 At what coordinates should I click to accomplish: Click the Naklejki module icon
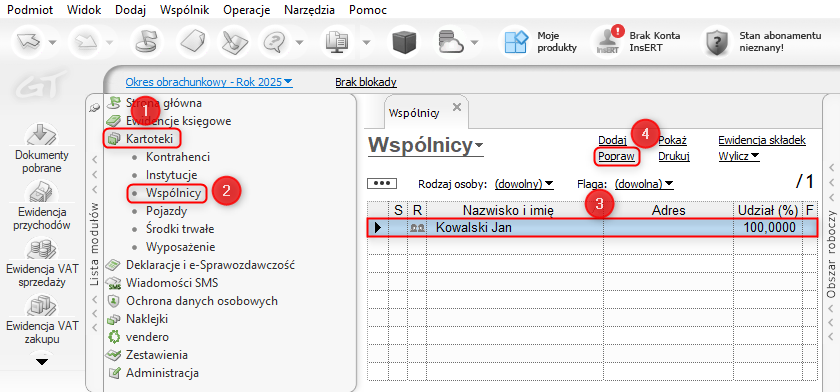[x=113, y=320]
